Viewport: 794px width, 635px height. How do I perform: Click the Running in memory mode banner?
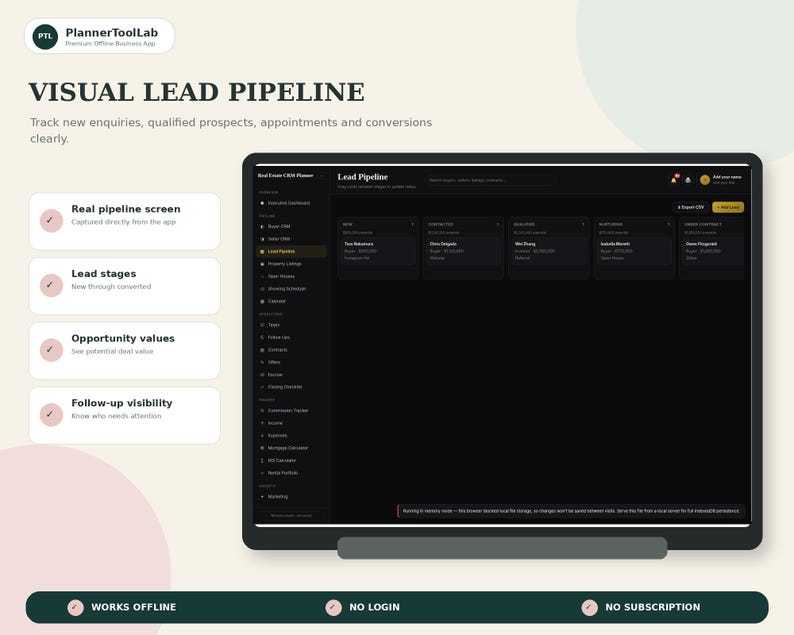[x=571, y=511]
